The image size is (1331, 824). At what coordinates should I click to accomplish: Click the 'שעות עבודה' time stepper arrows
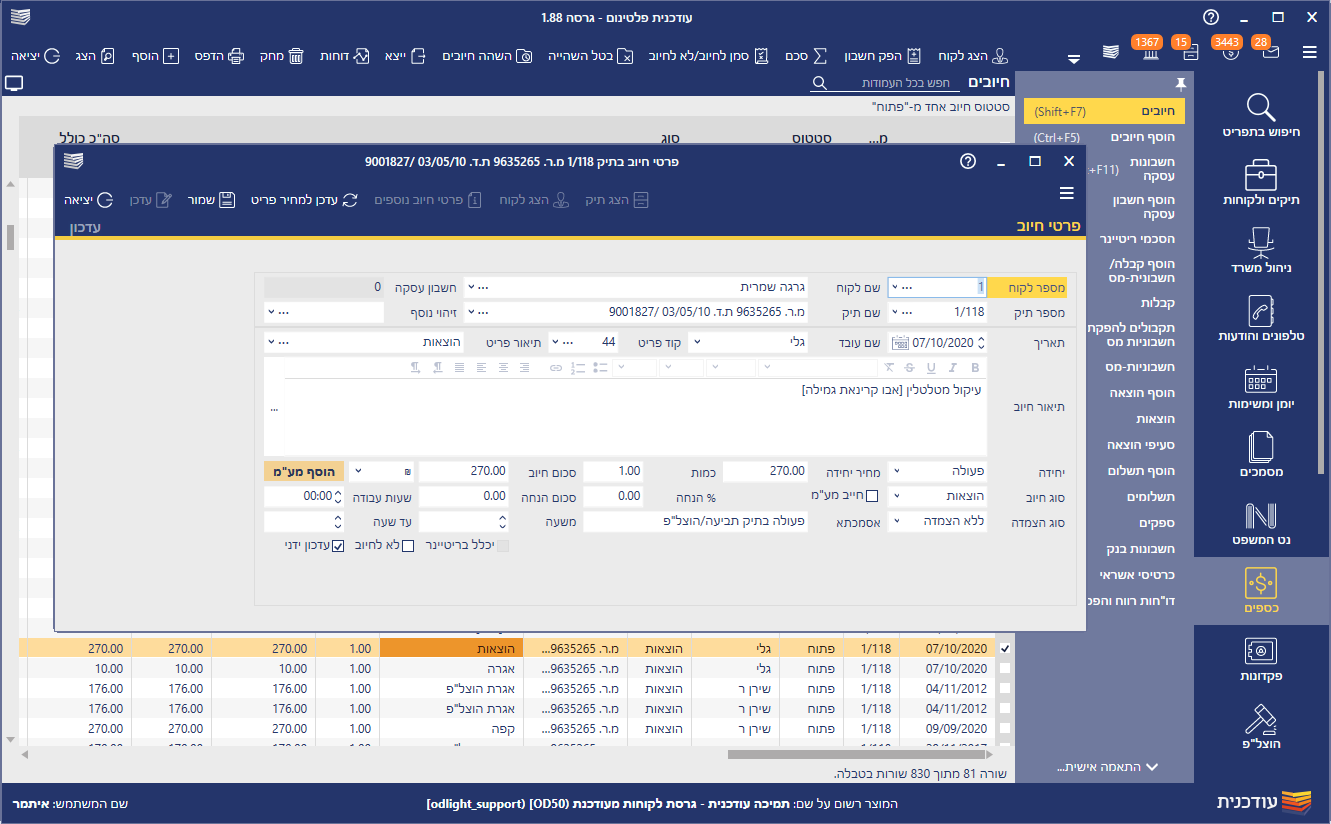[337, 496]
